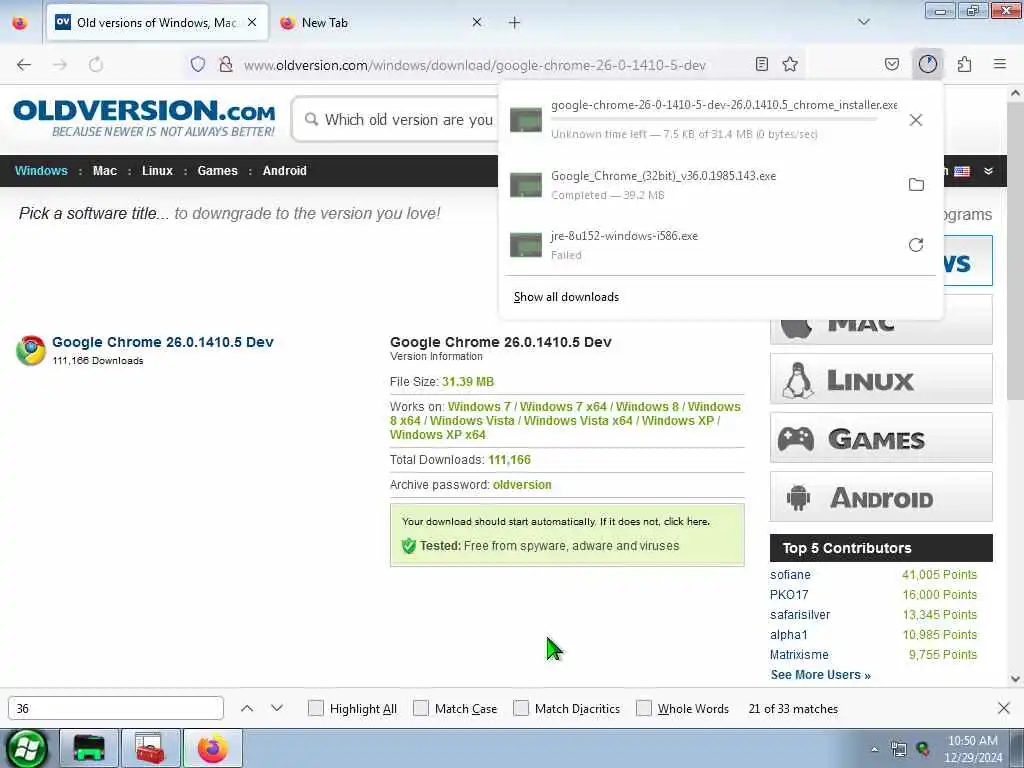Switch to the Old versions of Windows tab
Screen dimensions: 1024x768
click(x=157, y=23)
